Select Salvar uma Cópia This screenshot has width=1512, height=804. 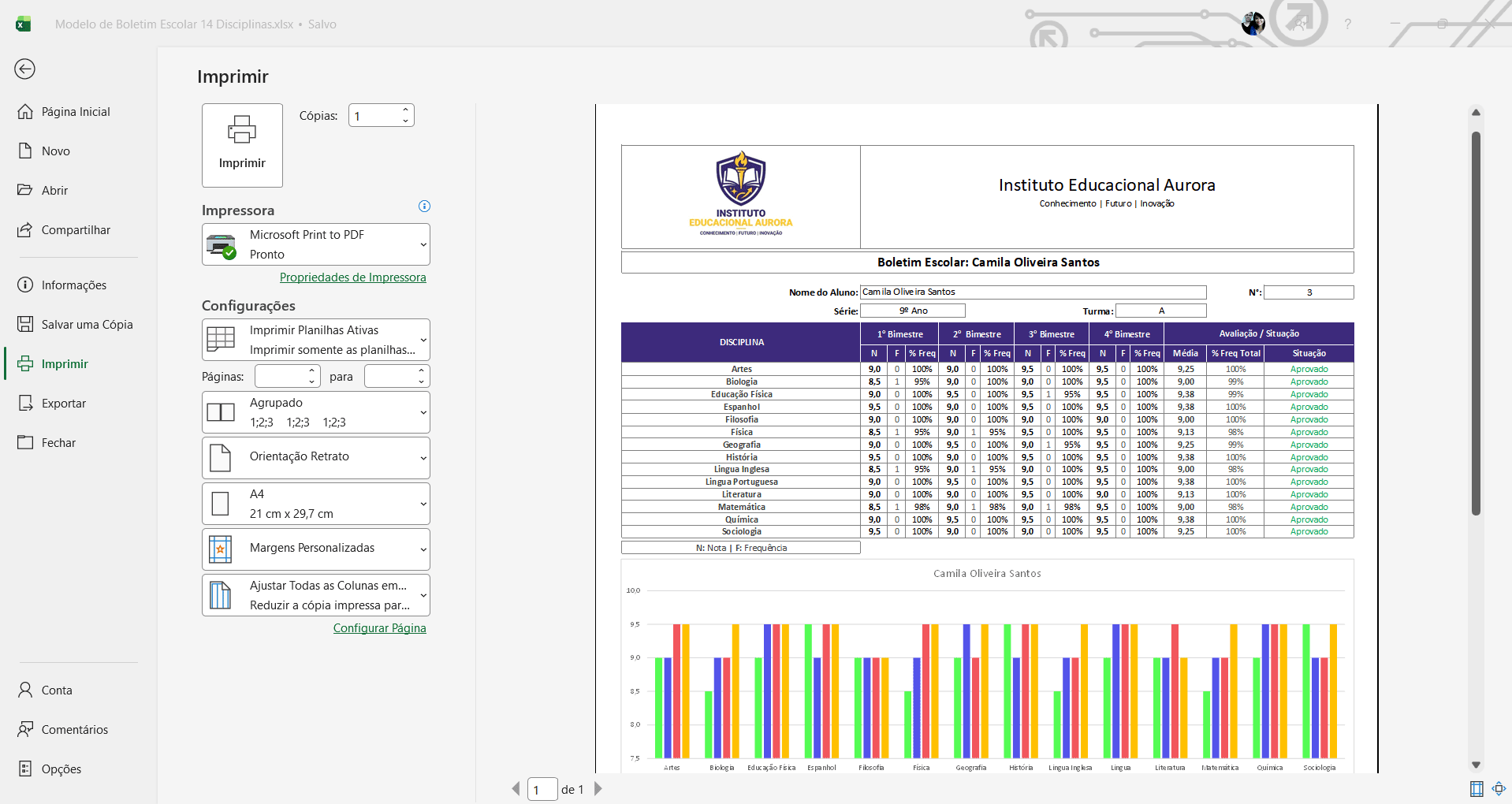coord(87,325)
